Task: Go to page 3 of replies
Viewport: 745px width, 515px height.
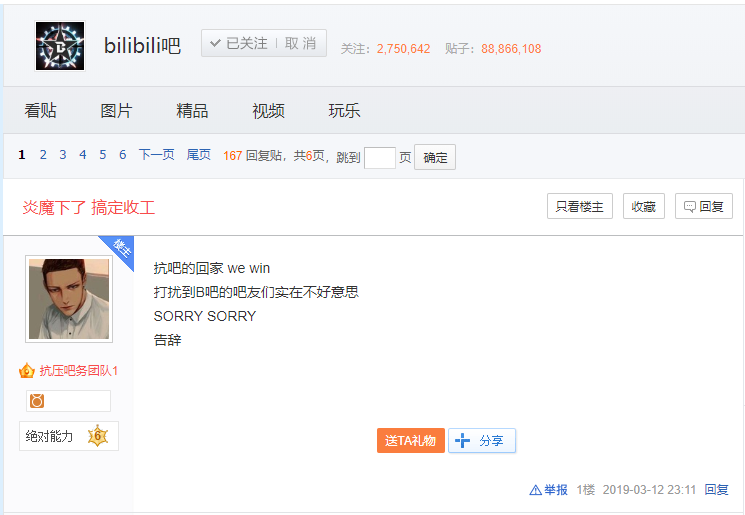Action: (x=63, y=155)
